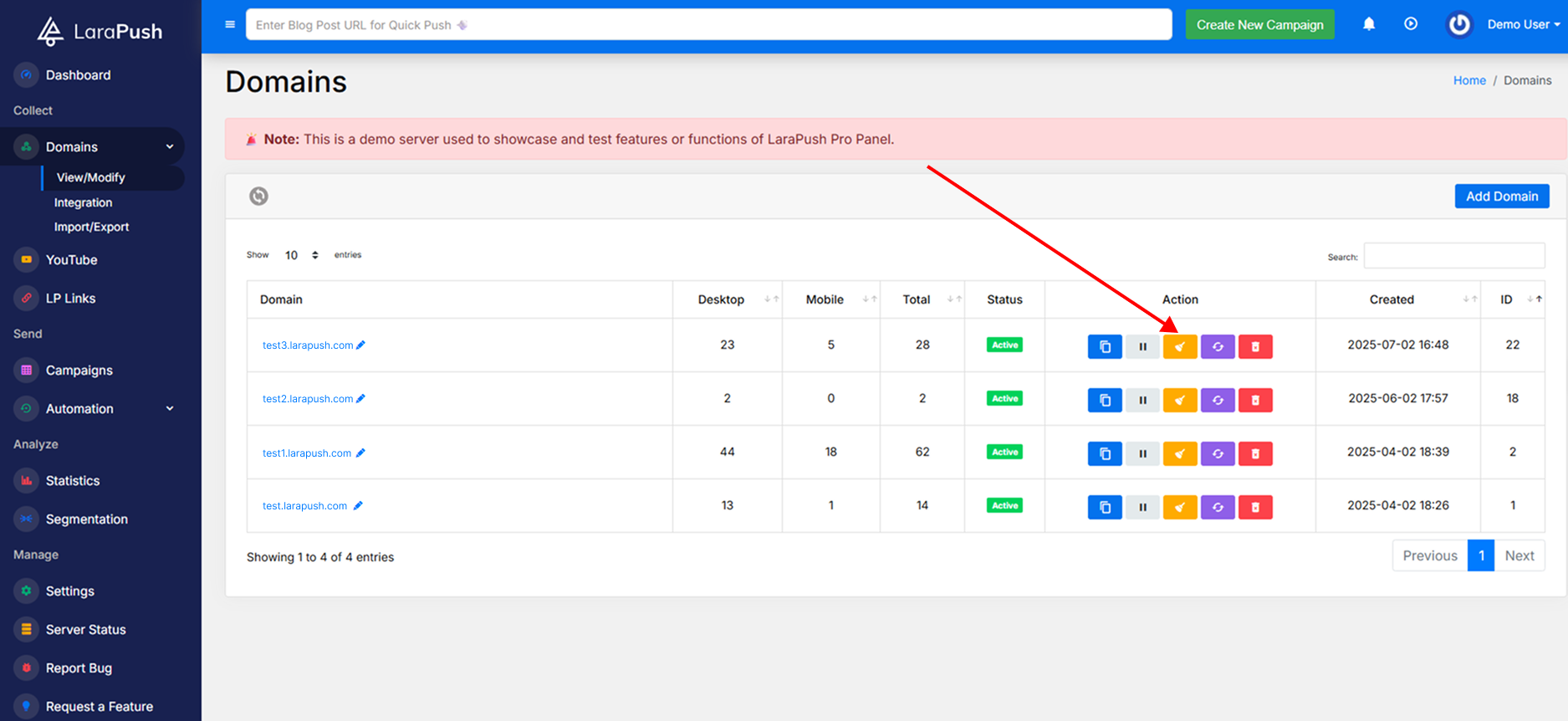The width and height of the screenshot is (1568, 721).
Task: Click blue copy icon in test1.larapush.com row
Action: (1105, 453)
